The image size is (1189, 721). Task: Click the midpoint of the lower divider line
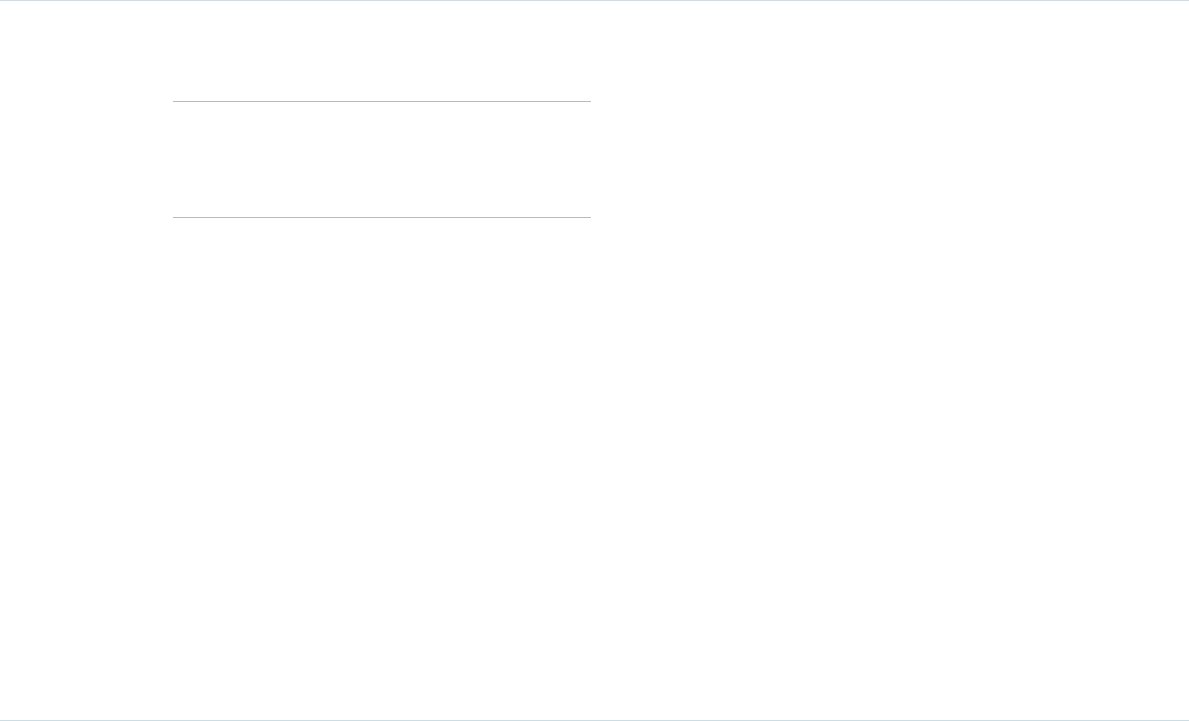coord(382,217)
